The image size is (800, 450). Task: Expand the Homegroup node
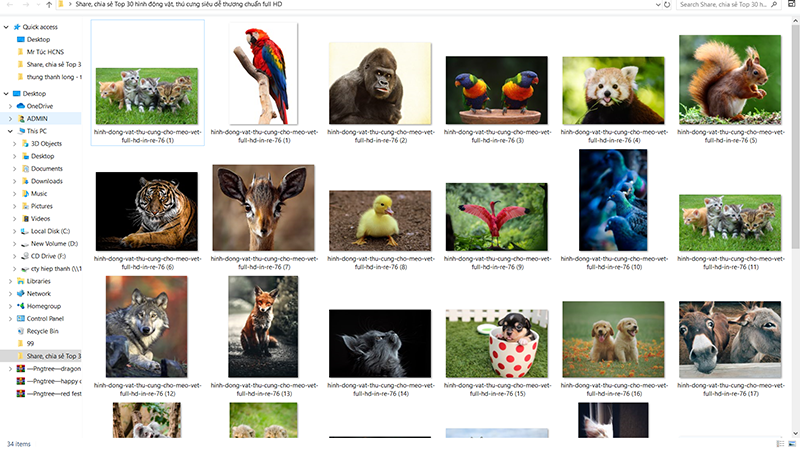pos(10,306)
